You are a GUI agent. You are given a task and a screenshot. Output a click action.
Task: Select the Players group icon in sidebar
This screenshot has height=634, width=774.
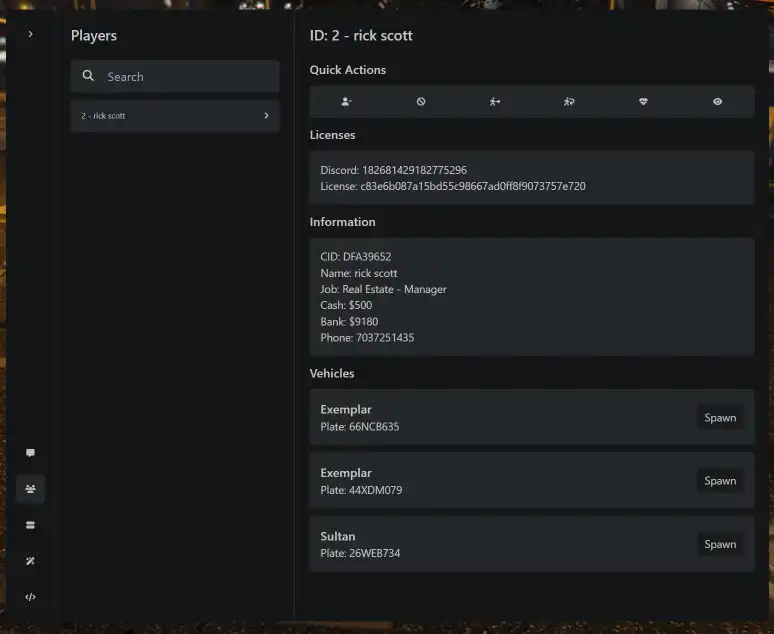click(31, 489)
